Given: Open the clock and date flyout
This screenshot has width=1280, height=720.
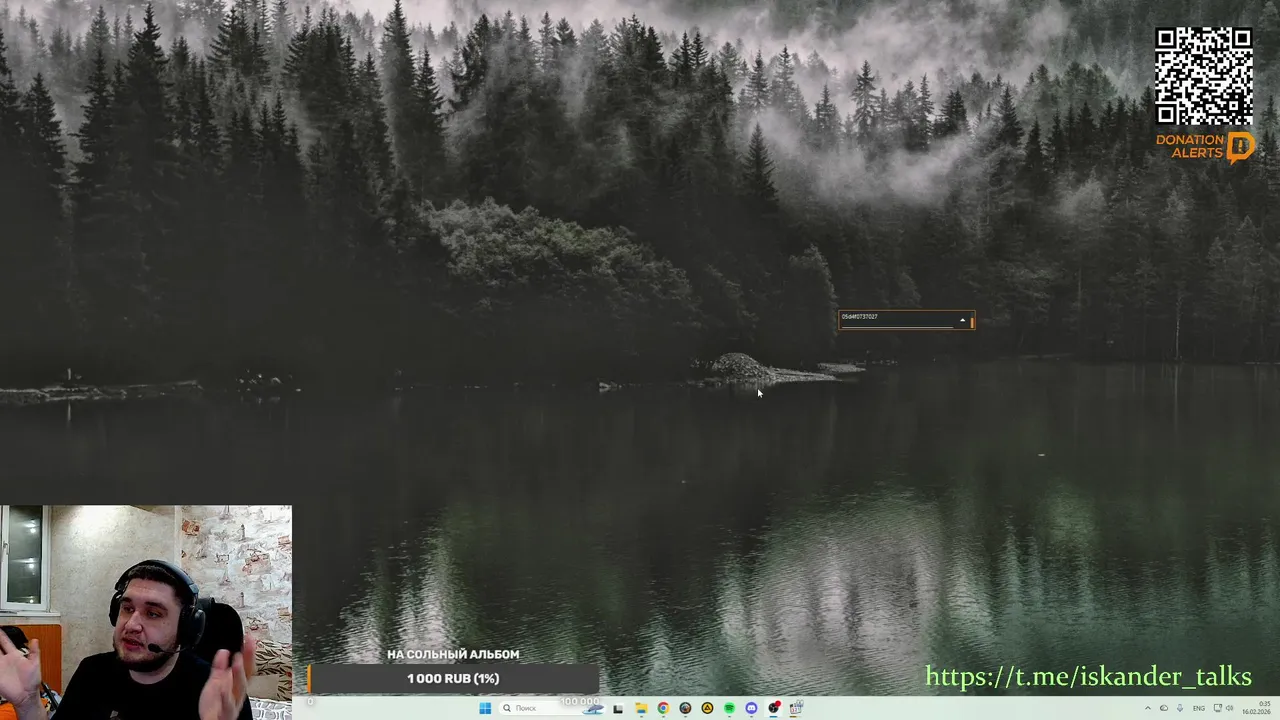Looking at the screenshot, I should (1257, 708).
